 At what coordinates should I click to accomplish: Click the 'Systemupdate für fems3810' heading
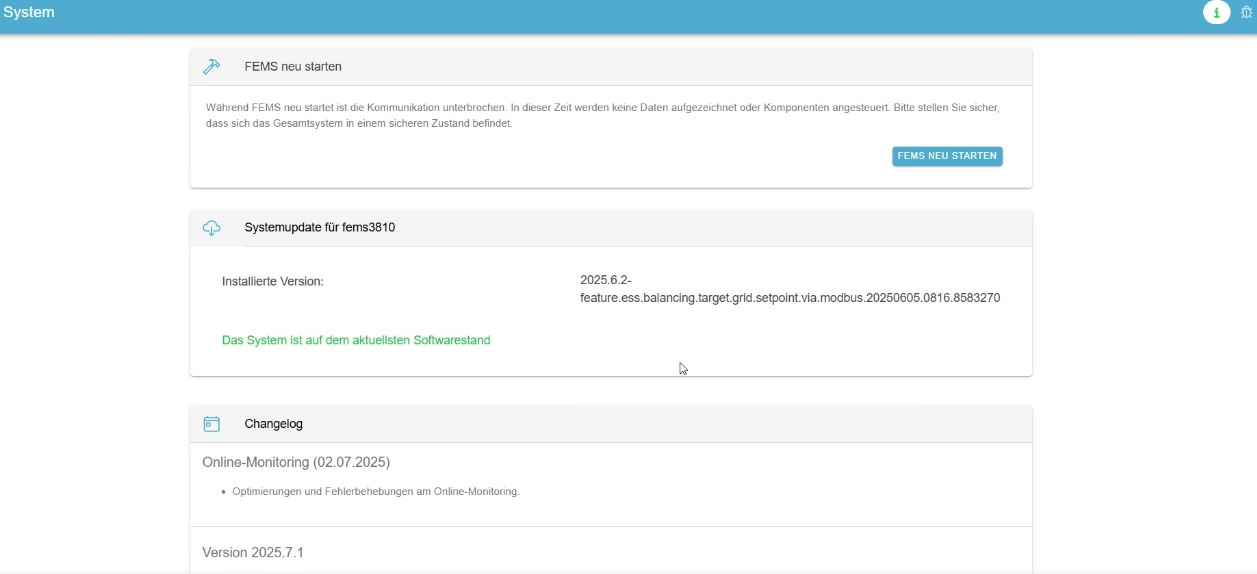pos(319,228)
